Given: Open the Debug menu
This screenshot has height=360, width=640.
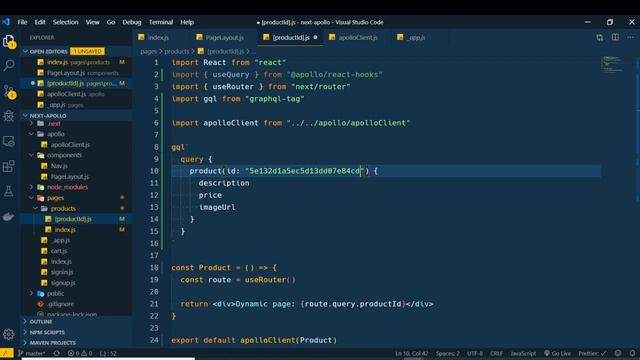Looking at the screenshot, I should click(x=132, y=22).
